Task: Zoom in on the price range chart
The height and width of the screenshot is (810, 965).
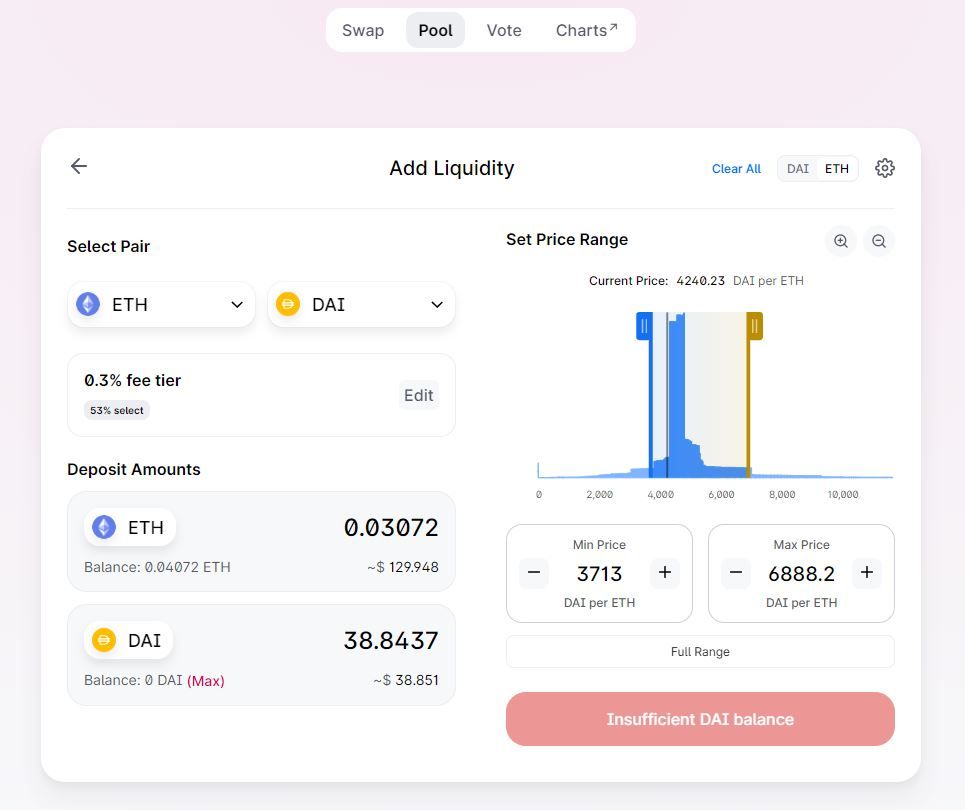Action: pyautogui.click(x=841, y=241)
